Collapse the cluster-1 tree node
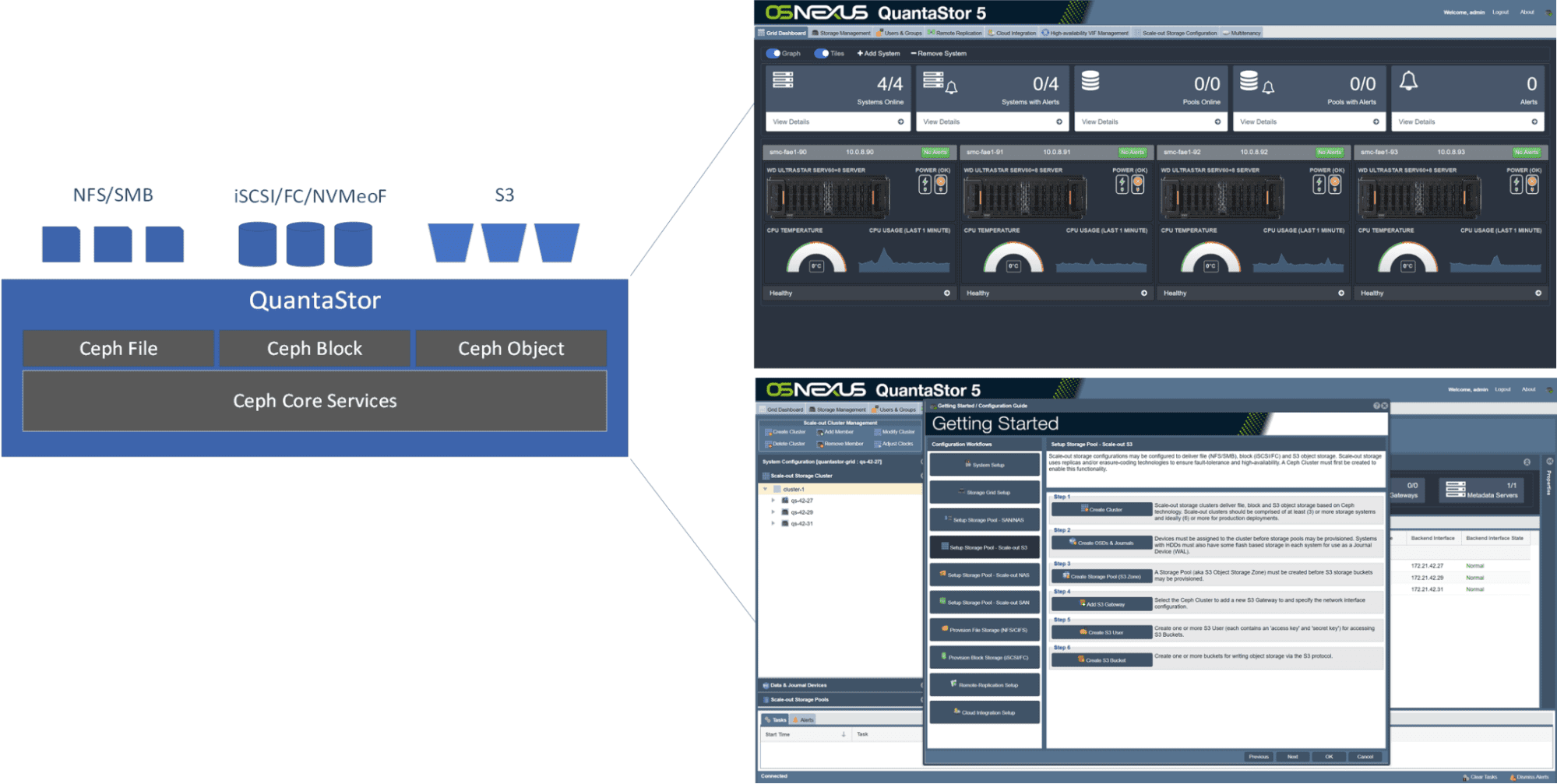 tap(766, 490)
